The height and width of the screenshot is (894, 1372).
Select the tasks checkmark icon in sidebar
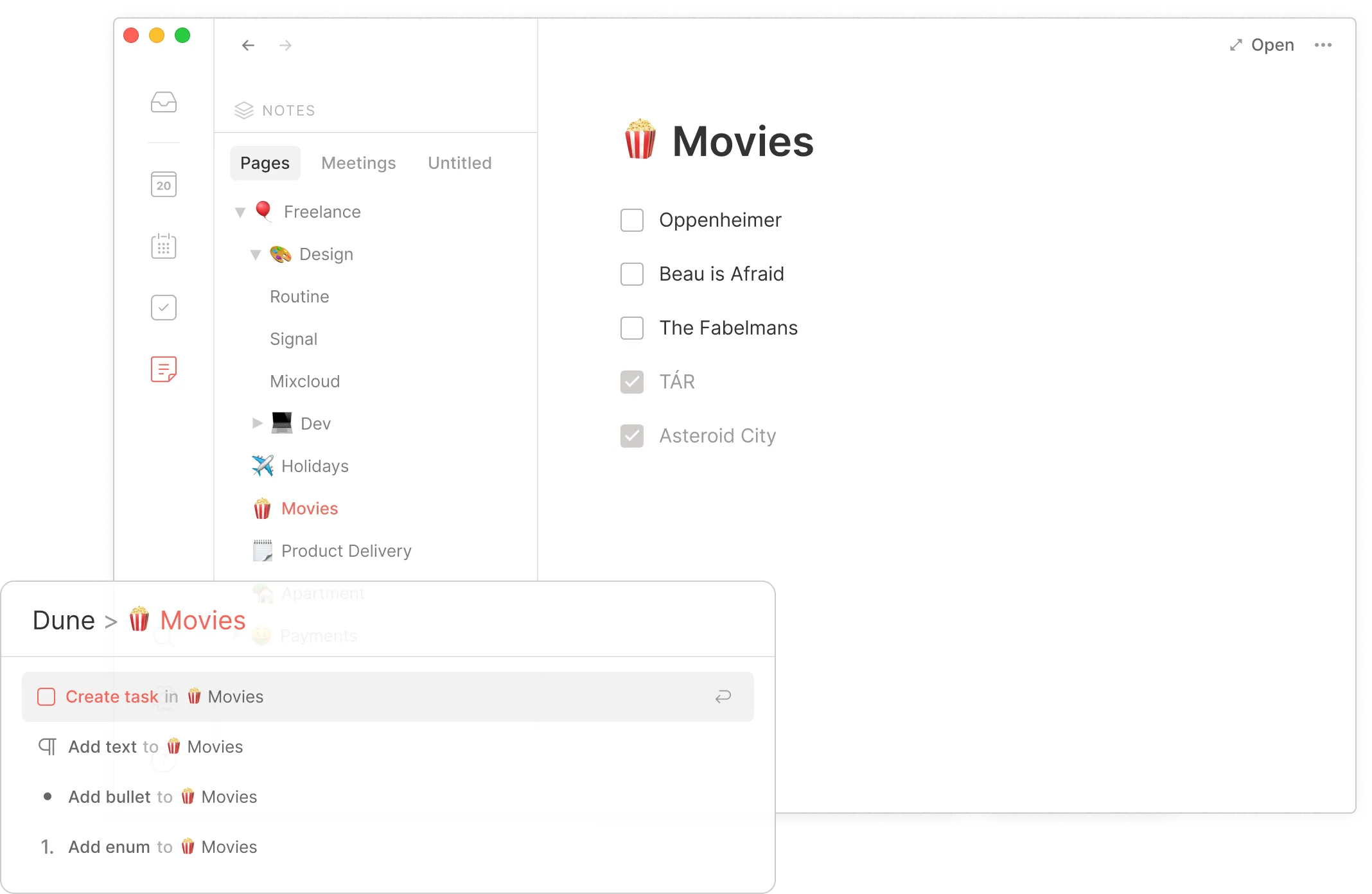click(x=163, y=307)
